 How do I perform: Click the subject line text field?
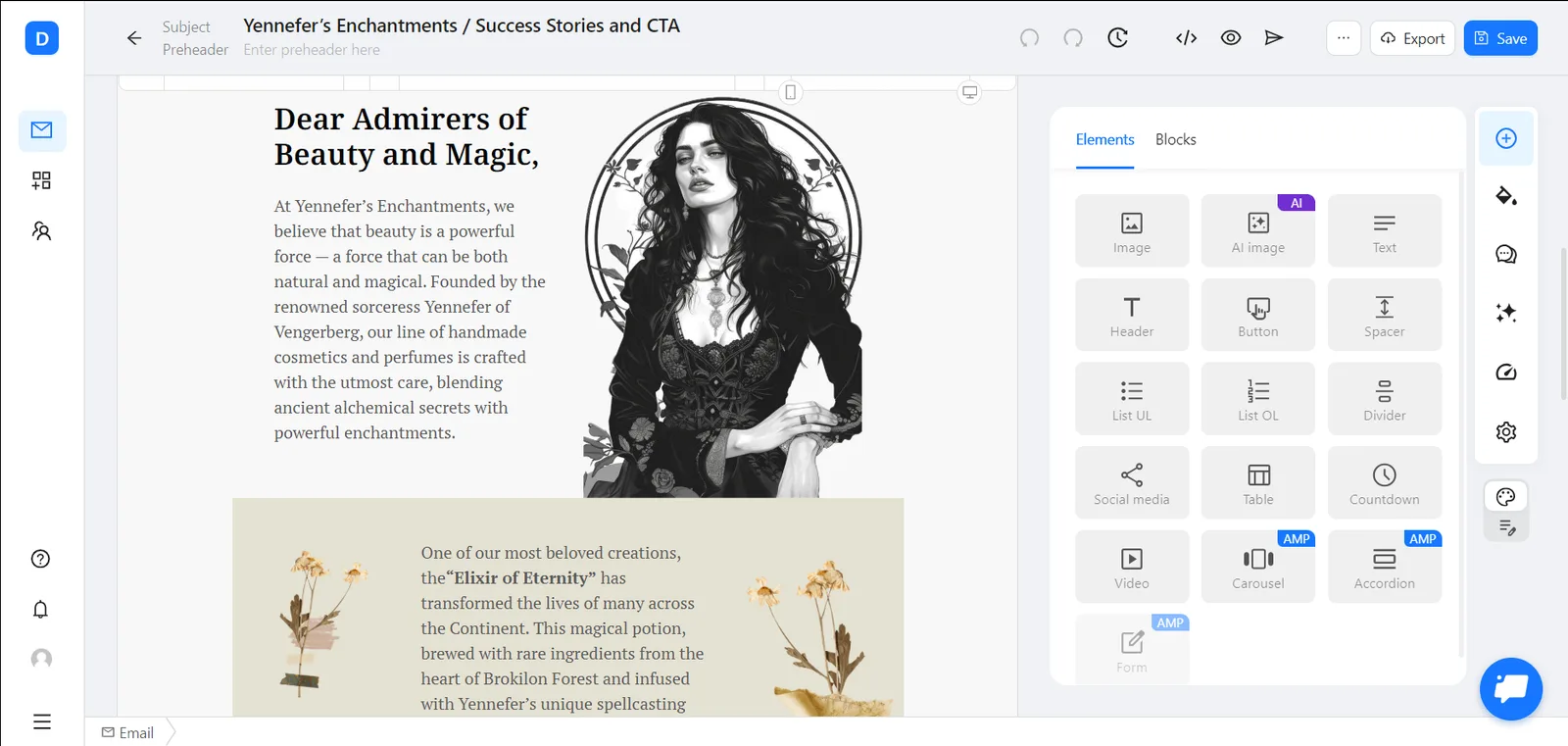462,25
